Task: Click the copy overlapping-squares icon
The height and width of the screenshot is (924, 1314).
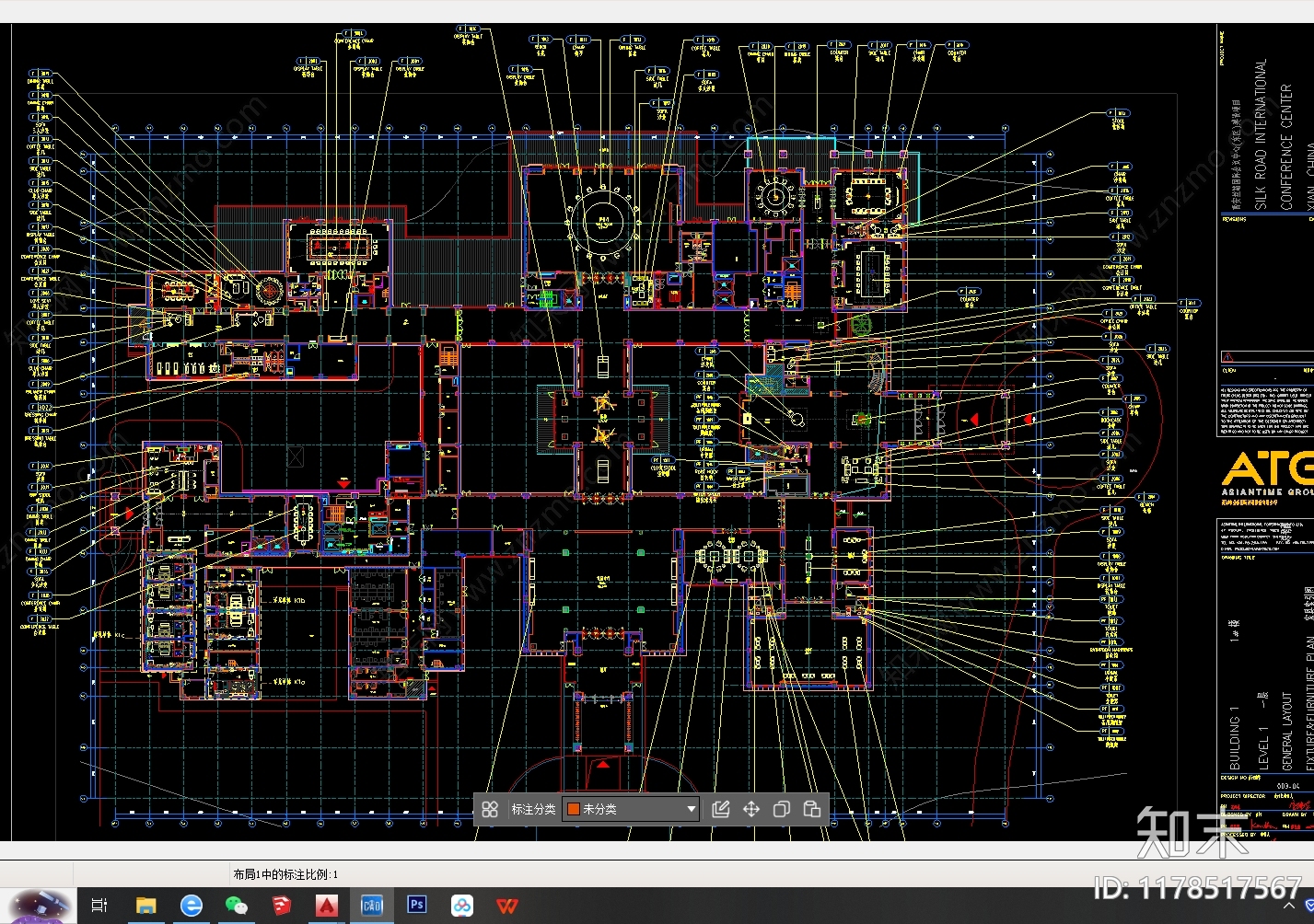Action: tap(782, 809)
